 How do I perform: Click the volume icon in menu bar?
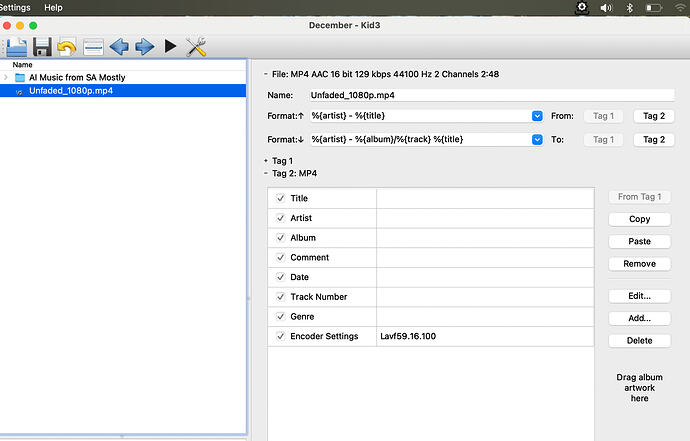(x=606, y=8)
